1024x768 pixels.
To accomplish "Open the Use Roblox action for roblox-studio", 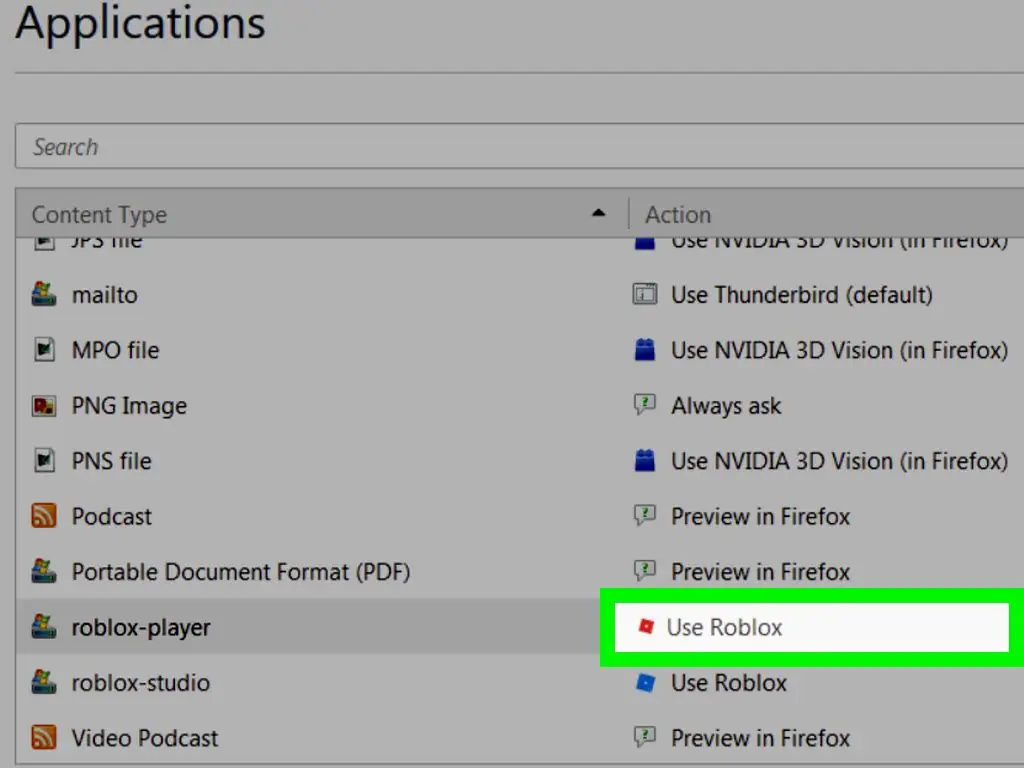I will (729, 683).
